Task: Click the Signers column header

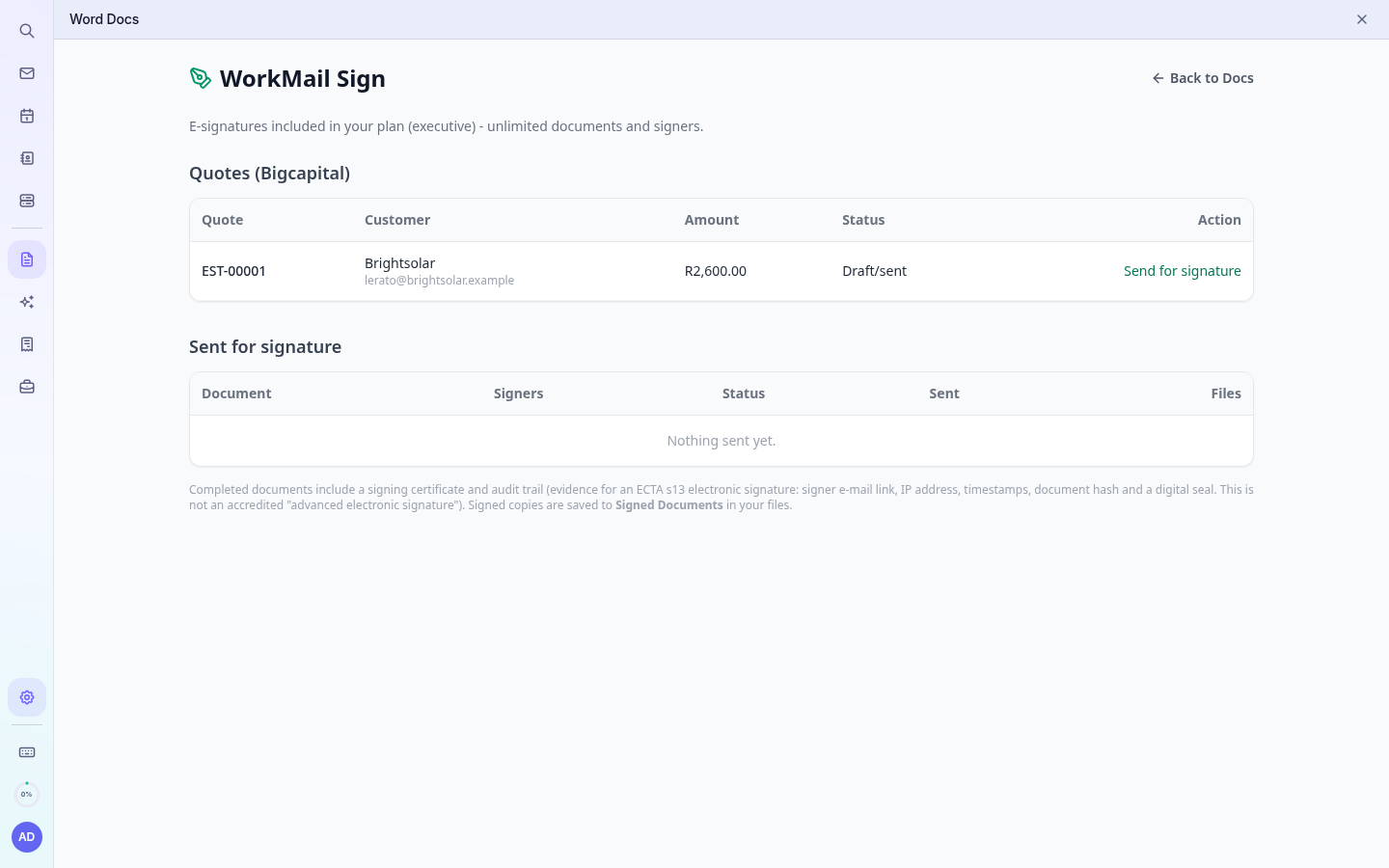Action: (x=518, y=393)
